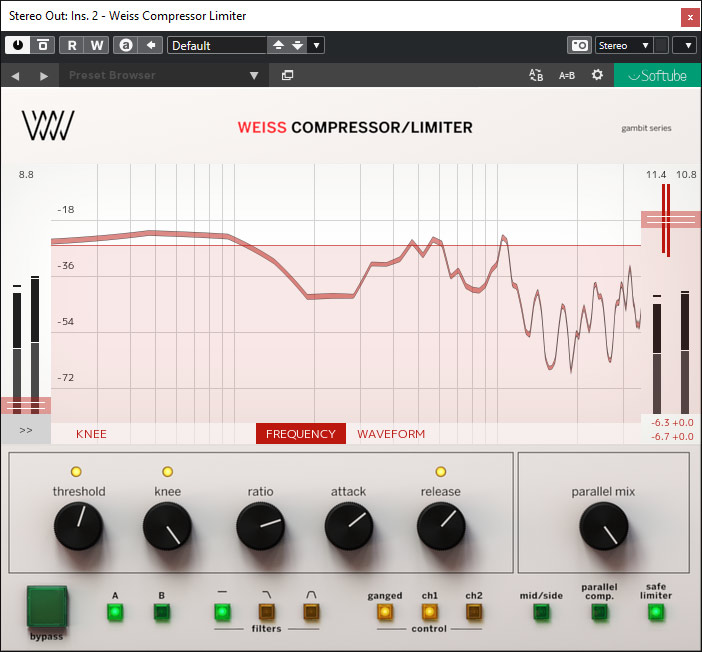Open the Stereo routing dropdown
Screen dimensions: 702x652
point(645,45)
